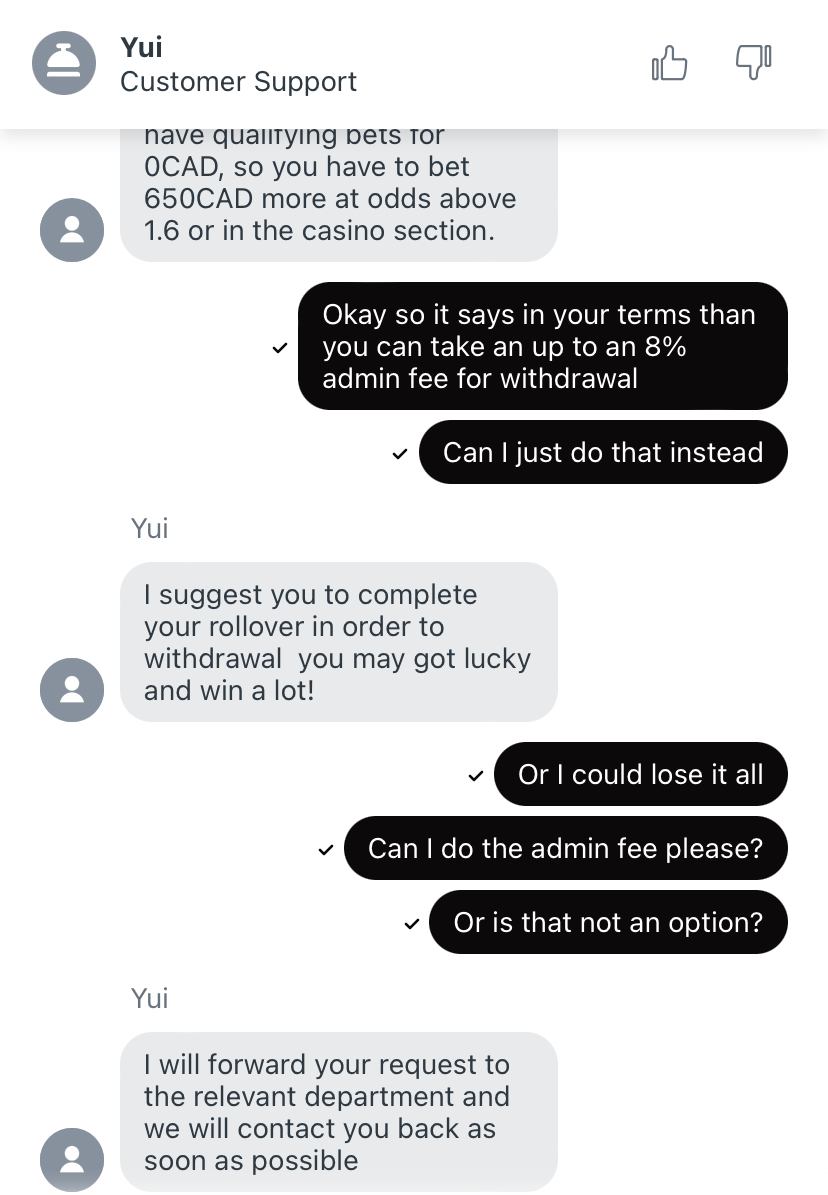Tap the 'Or is that not an option?' message

[608, 923]
